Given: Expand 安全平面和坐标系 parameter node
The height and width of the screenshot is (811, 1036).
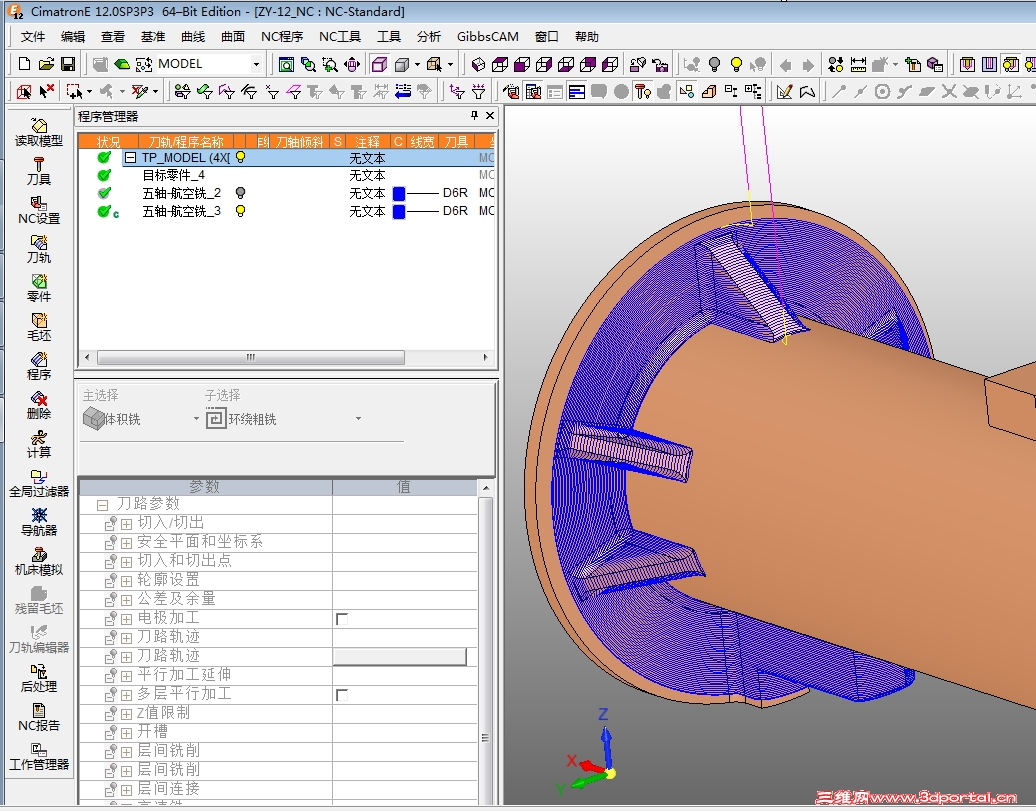Looking at the screenshot, I should click(x=127, y=543).
